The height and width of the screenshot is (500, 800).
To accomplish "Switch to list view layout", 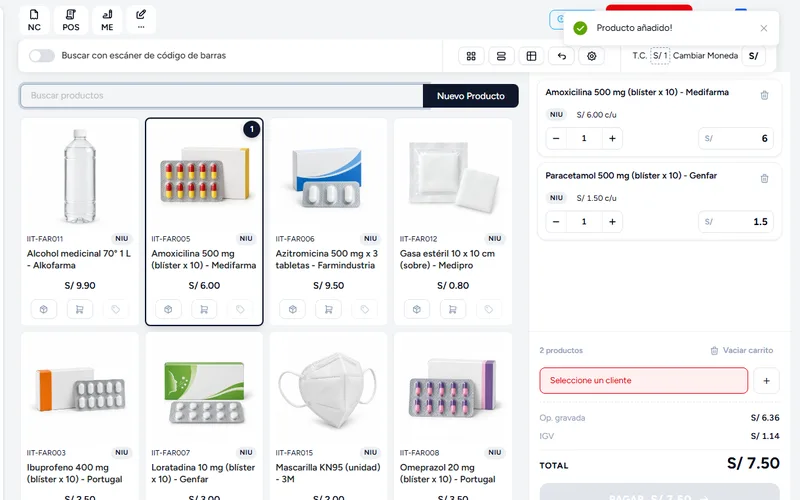I will (501, 56).
